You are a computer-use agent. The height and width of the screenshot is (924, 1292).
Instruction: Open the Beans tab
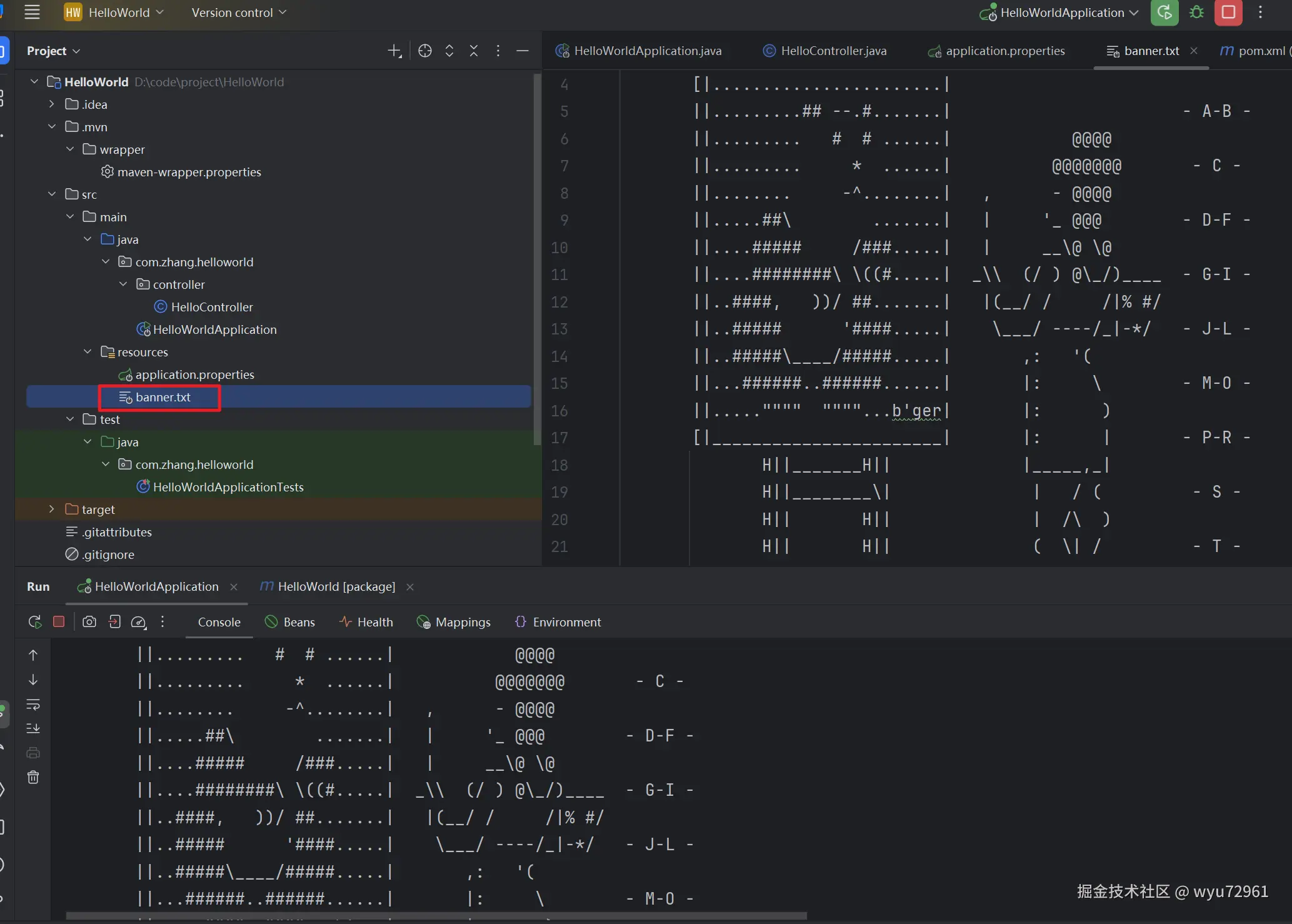click(x=290, y=622)
